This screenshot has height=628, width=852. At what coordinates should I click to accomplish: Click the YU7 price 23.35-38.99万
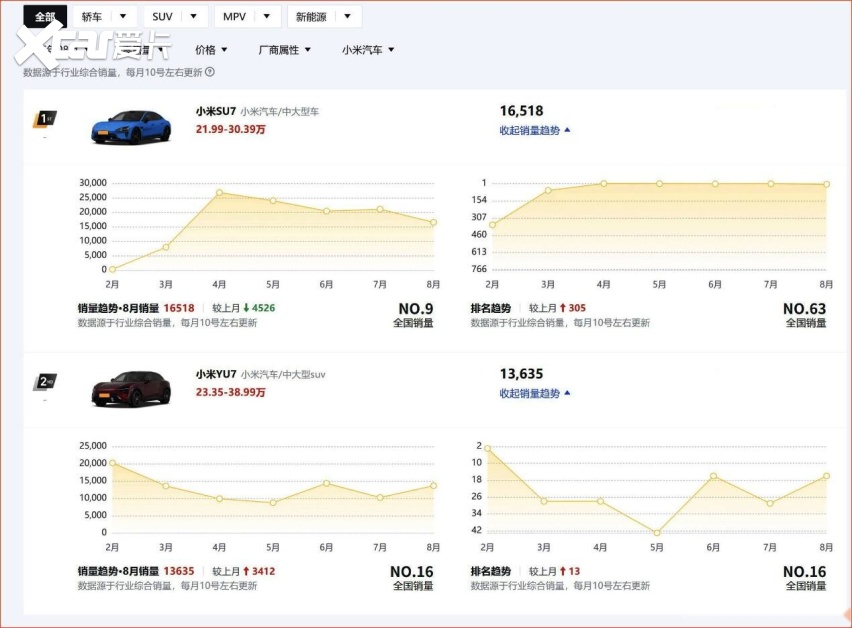[230, 392]
